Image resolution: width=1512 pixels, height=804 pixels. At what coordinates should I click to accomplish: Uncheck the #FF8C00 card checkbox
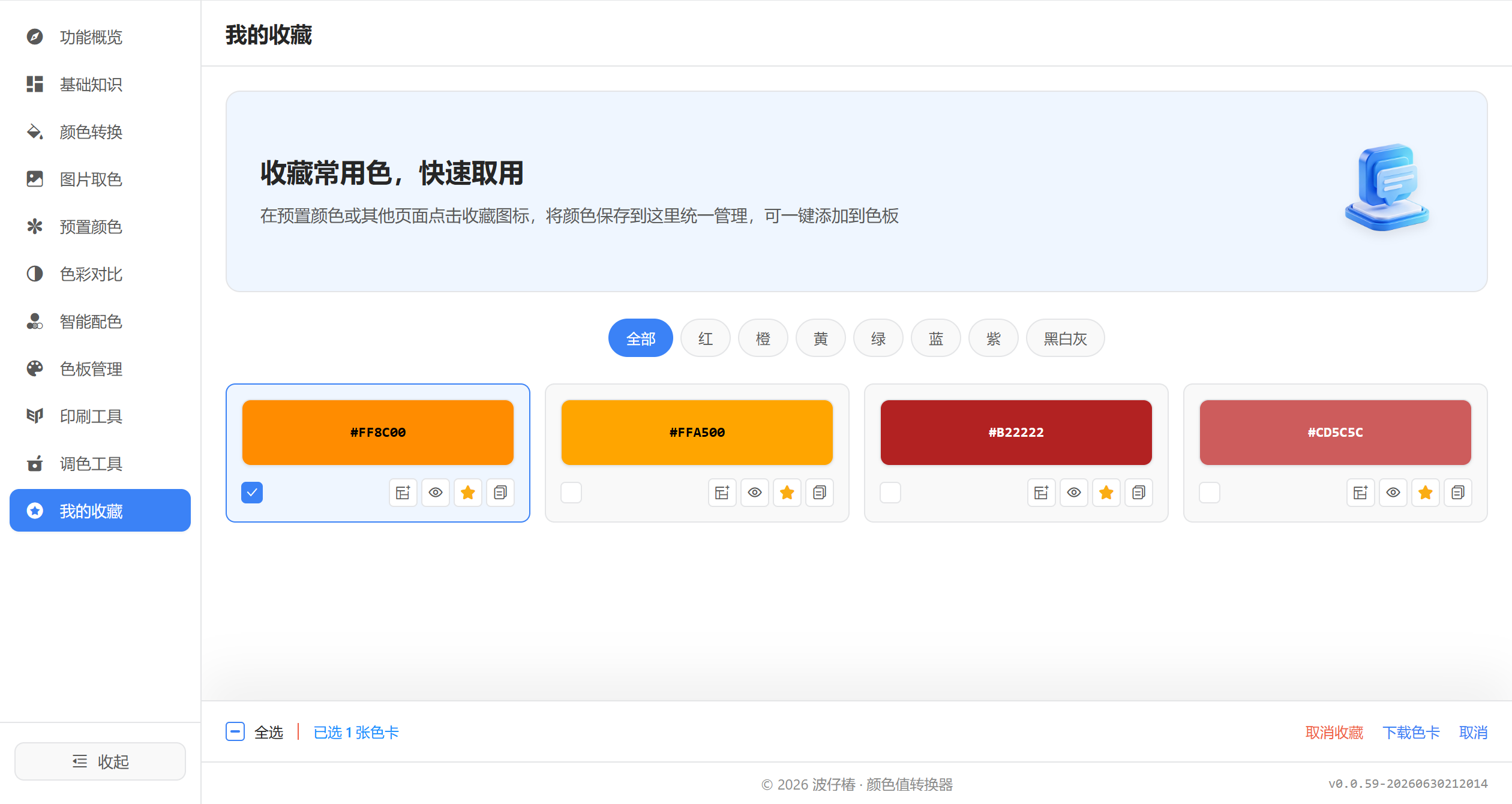coord(252,493)
